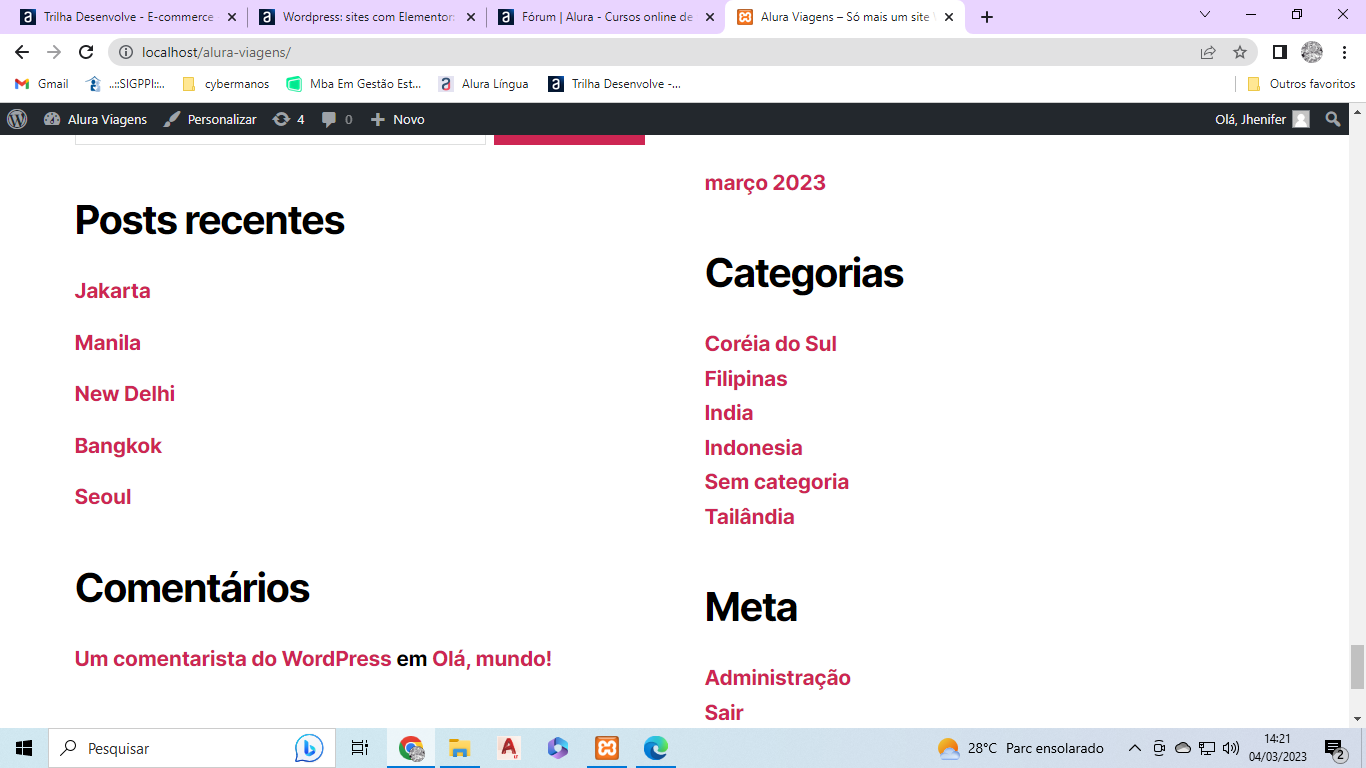Click the taskbar Pesquisar search box
Viewport: 1366px width, 768px height.
click(x=191, y=748)
